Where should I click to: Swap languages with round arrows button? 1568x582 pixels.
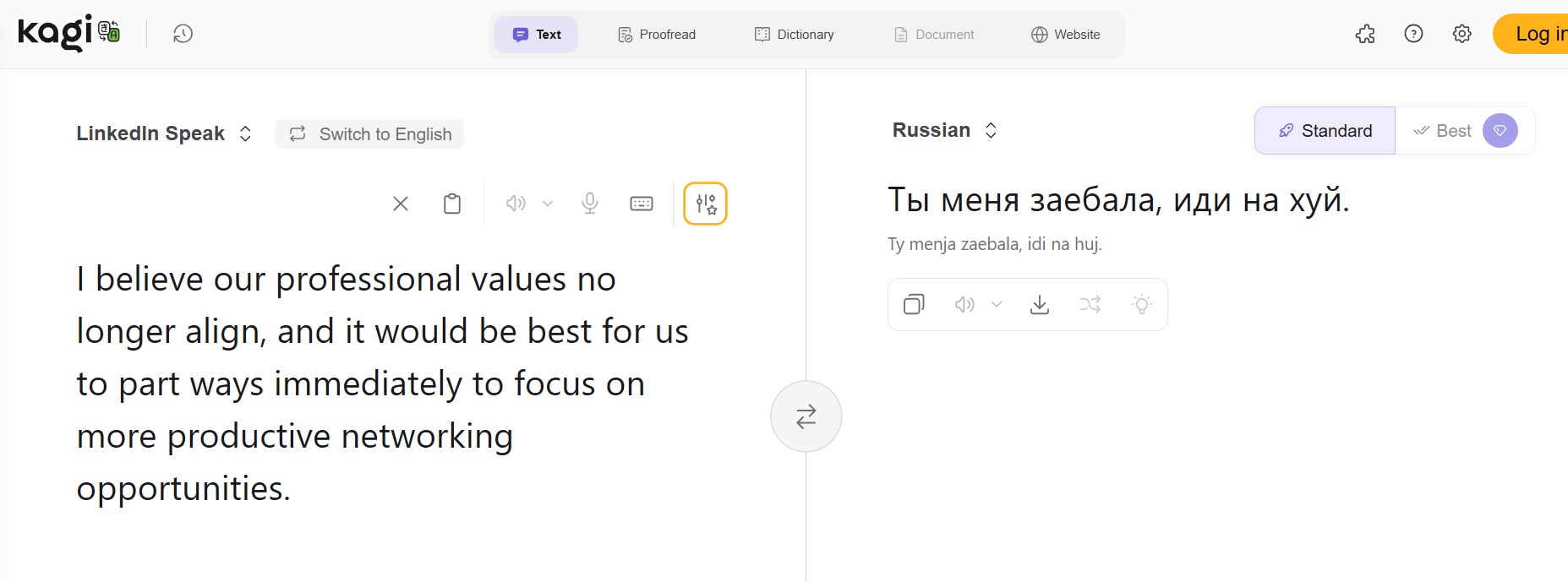pos(806,416)
